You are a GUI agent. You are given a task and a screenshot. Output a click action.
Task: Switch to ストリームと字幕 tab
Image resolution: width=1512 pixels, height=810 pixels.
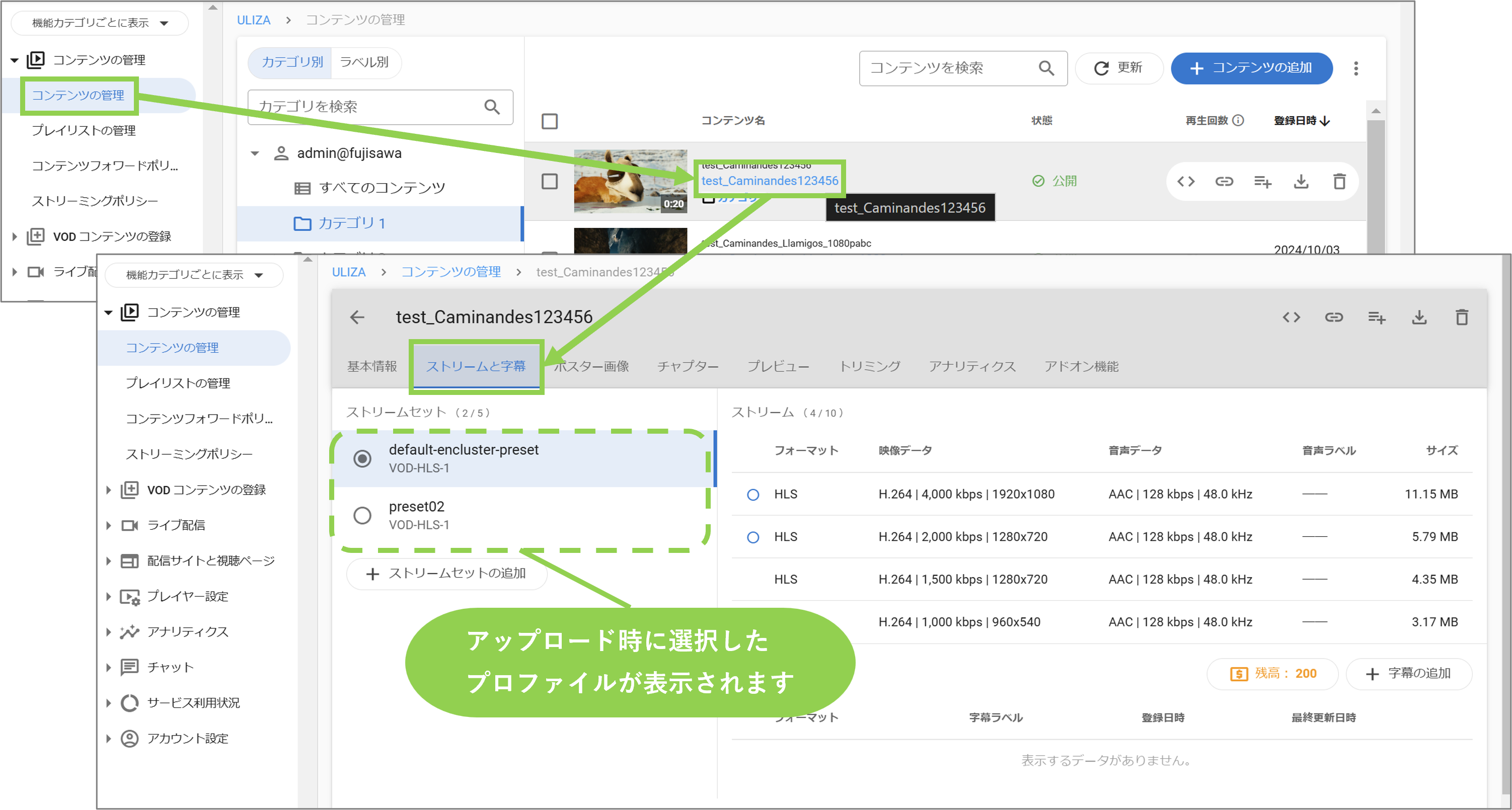tap(476, 367)
